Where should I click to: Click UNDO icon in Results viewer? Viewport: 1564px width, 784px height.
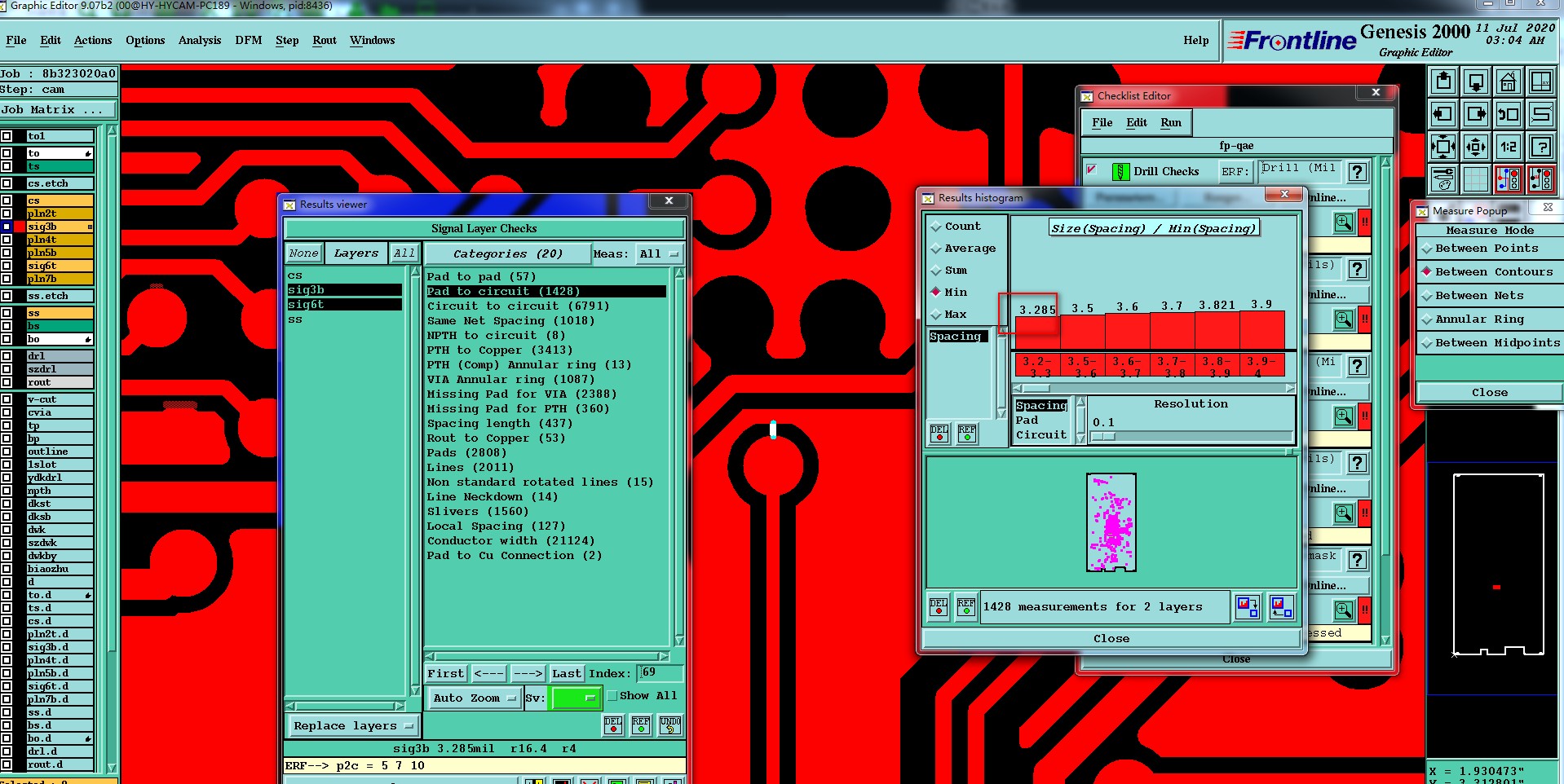(670, 725)
